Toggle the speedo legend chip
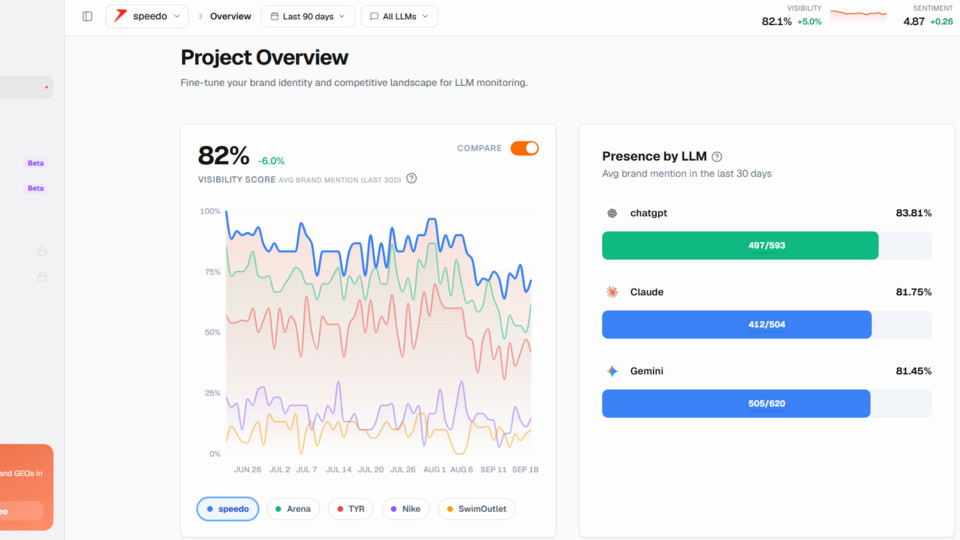Image resolution: width=960 pixels, height=540 pixels. 228,509
